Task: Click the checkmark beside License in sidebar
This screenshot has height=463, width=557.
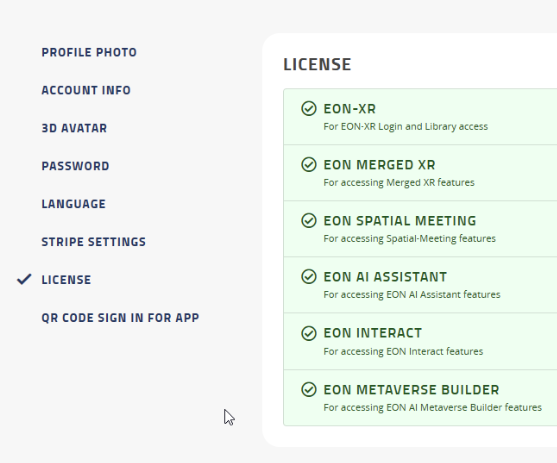Action: 24,279
